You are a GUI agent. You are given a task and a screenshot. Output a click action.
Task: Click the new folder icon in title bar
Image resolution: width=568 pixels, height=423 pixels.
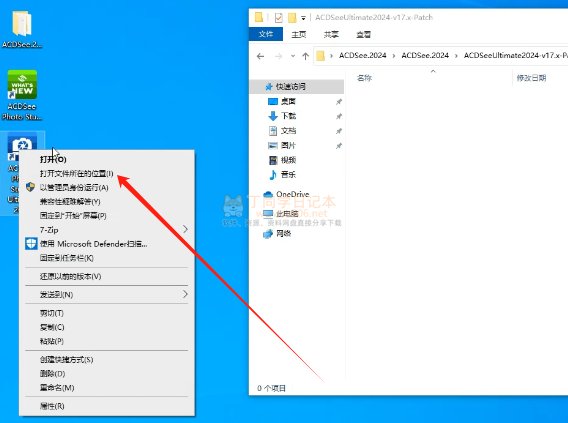292,17
